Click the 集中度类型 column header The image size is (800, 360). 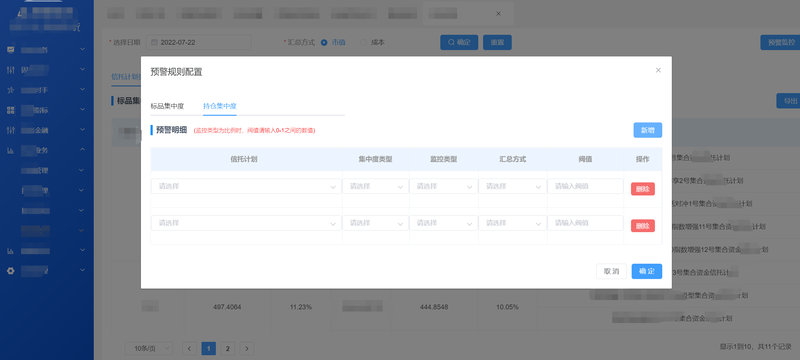(376, 159)
